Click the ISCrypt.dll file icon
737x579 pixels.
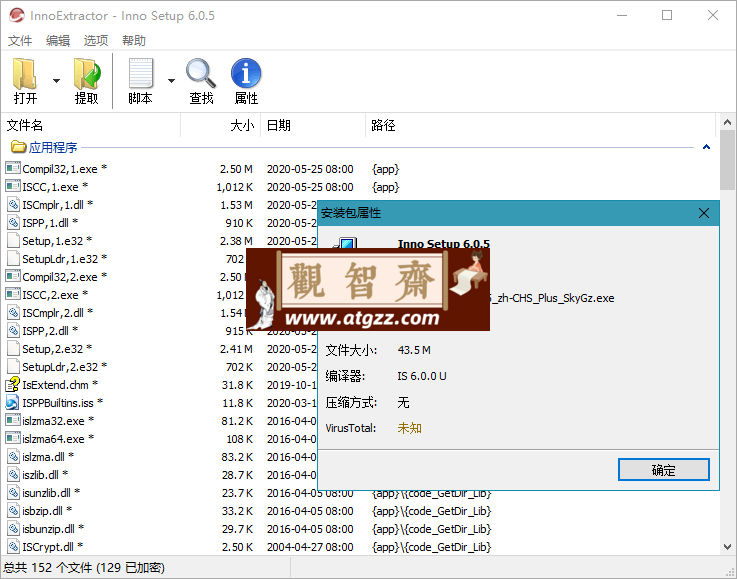[14, 547]
